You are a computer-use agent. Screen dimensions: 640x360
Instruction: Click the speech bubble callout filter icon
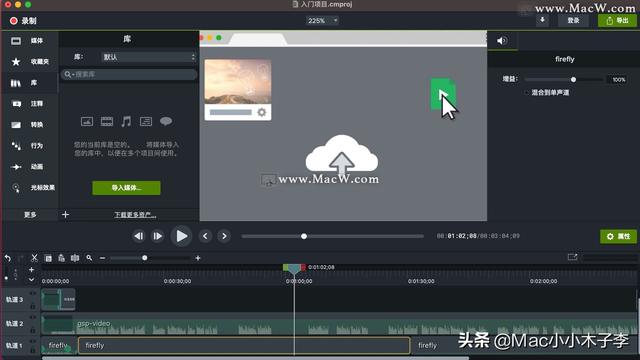[x=166, y=121]
